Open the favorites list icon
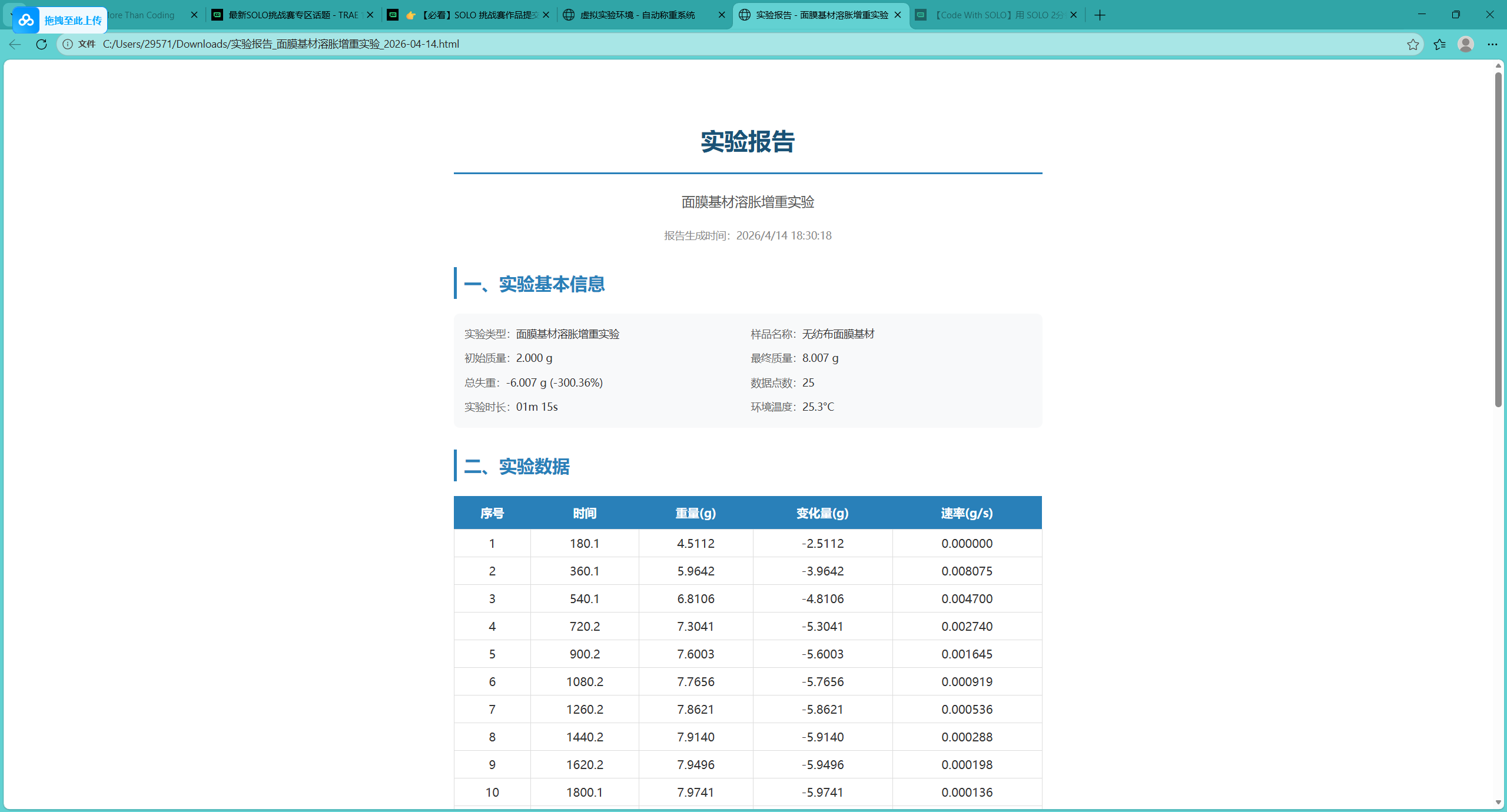 click(x=1439, y=44)
